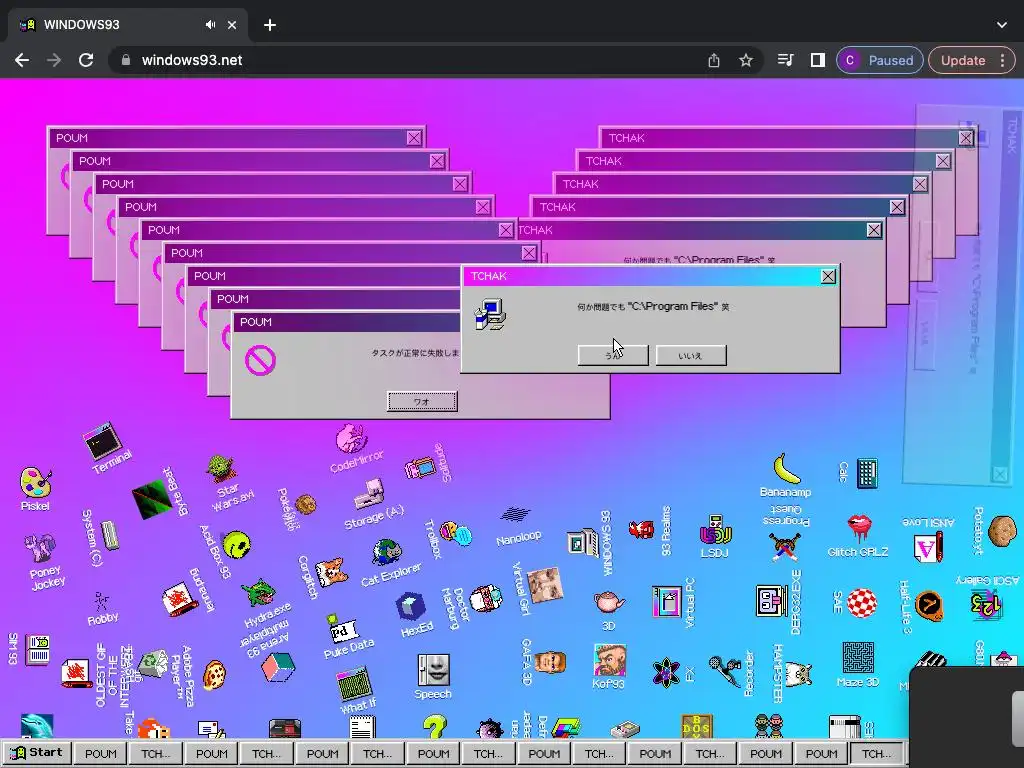The height and width of the screenshot is (768, 1024).
Task: Launch the Virtual PC icon
Action: click(x=667, y=601)
